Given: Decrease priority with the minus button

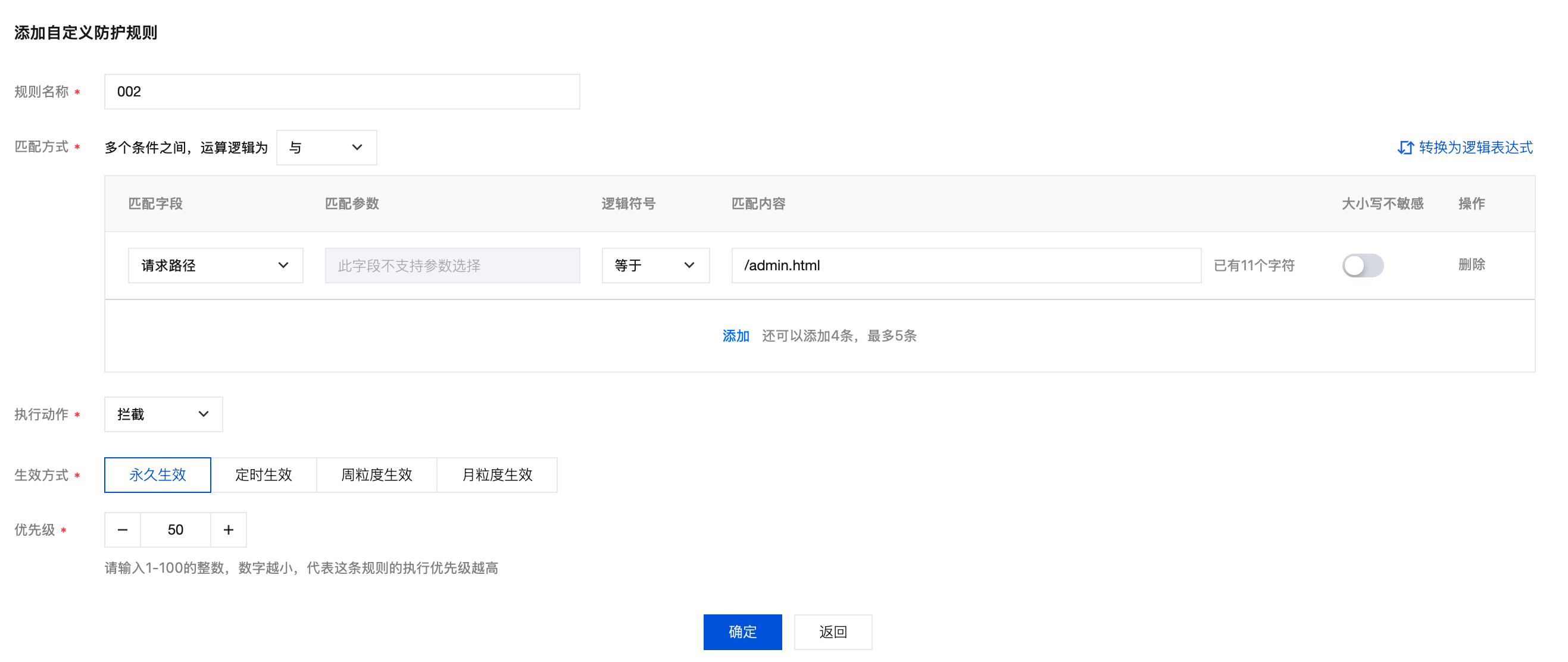Looking at the screenshot, I should tap(123, 530).
